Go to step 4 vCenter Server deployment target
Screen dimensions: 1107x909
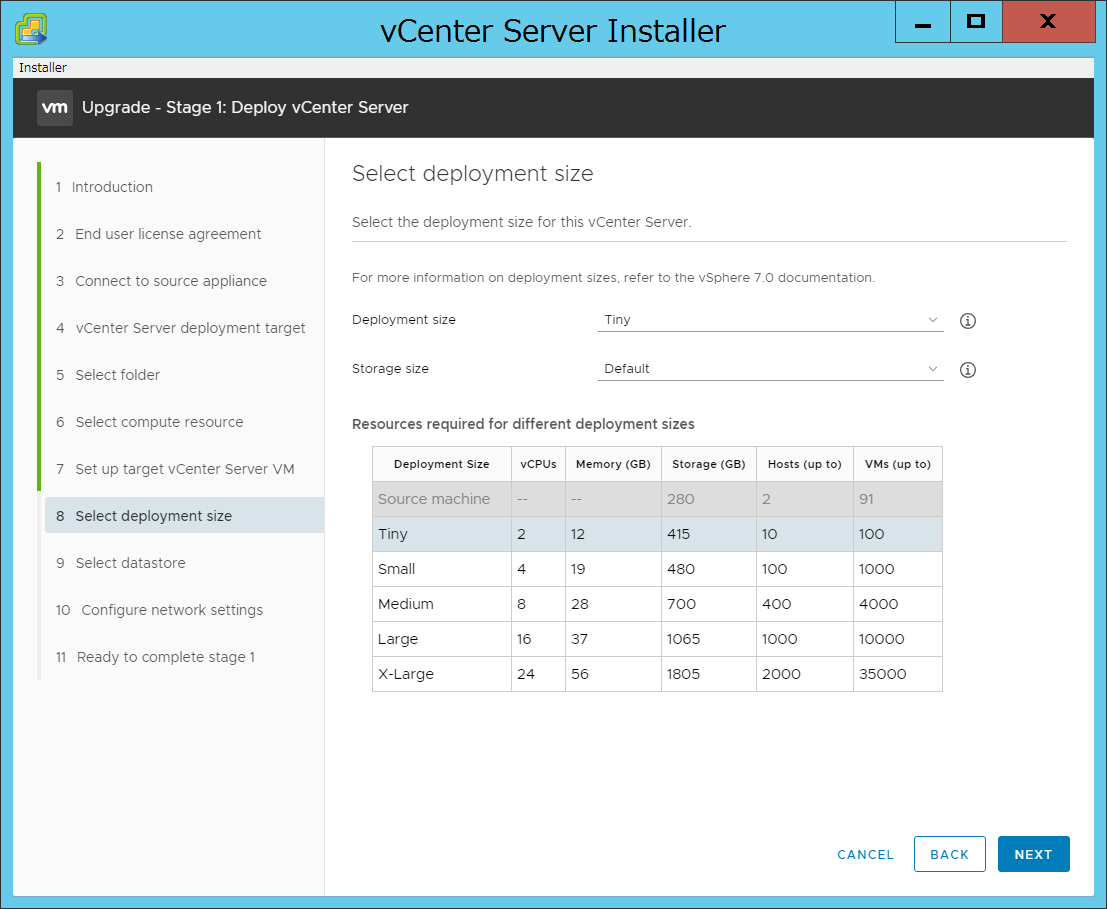(181, 327)
